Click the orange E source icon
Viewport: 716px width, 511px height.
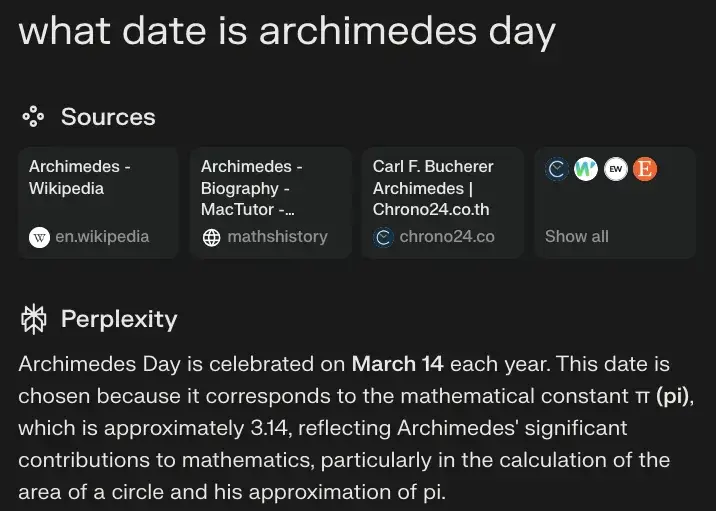pyautogui.click(x=645, y=169)
